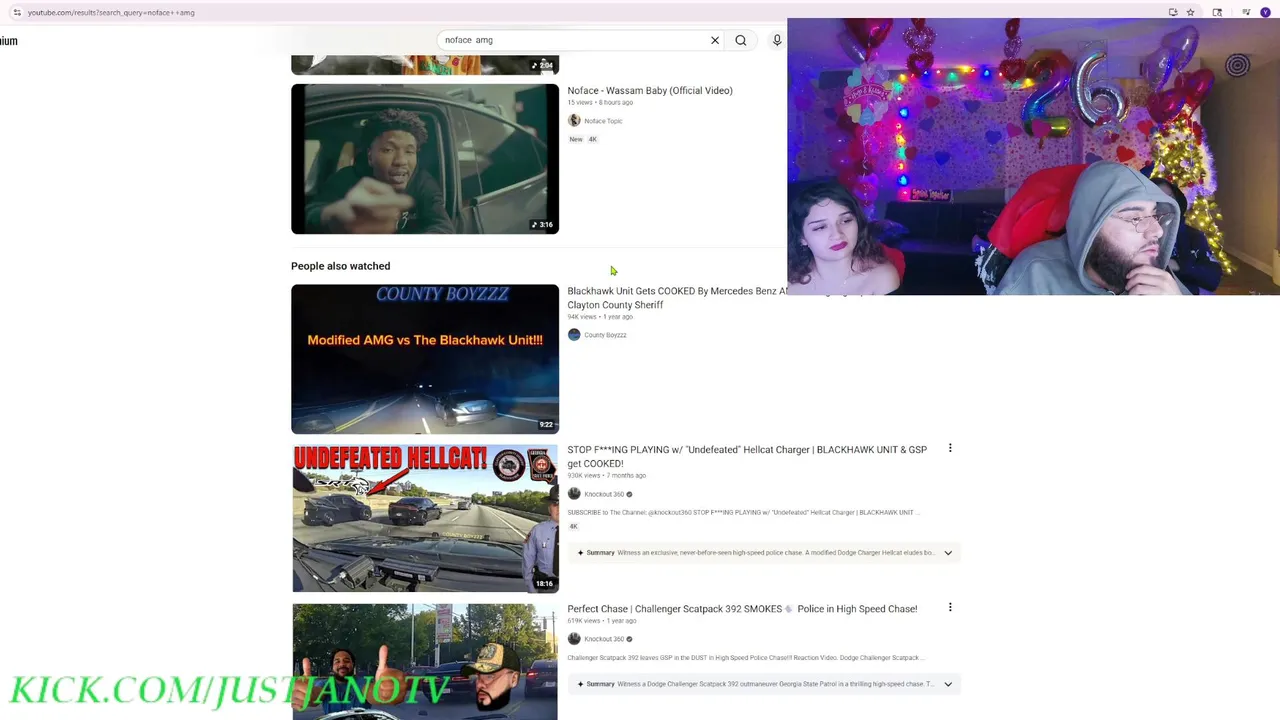Click the webcam overlay video feed
1280x720 pixels.
pyautogui.click(x=1033, y=156)
